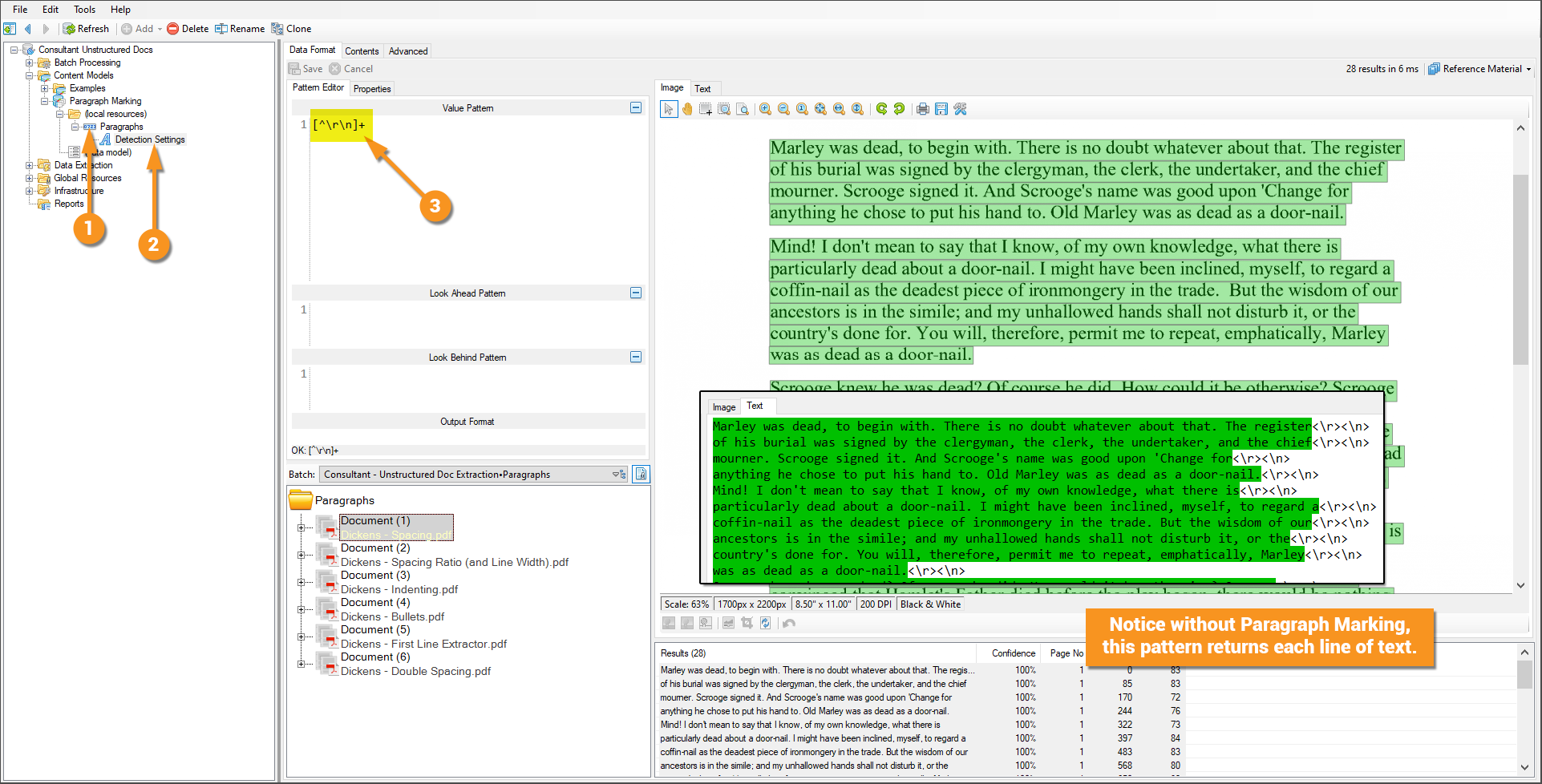
Task: Select Dickens - Indenting.pdf in batch list
Action: (399, 589)
